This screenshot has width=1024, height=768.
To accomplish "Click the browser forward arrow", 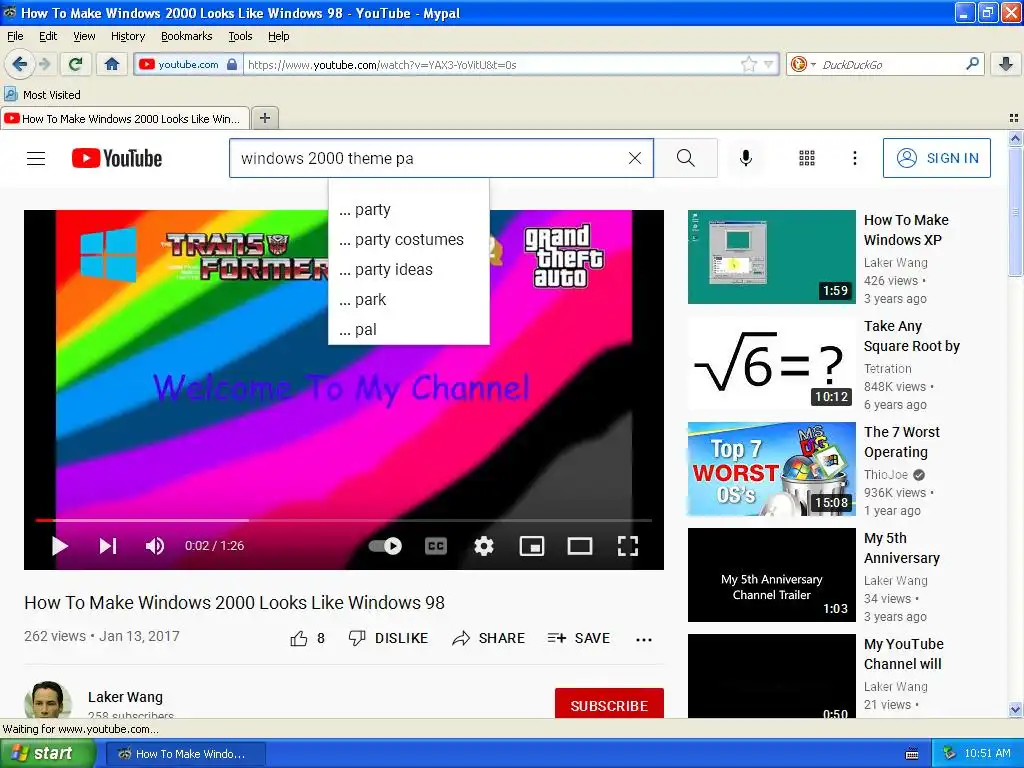I will (44, 64).
